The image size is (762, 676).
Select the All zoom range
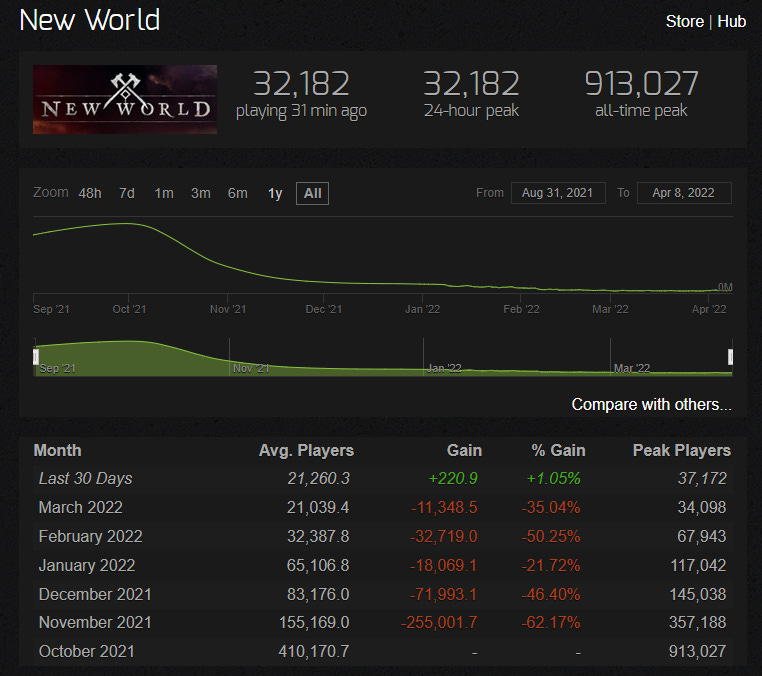(x=312, y=193)
